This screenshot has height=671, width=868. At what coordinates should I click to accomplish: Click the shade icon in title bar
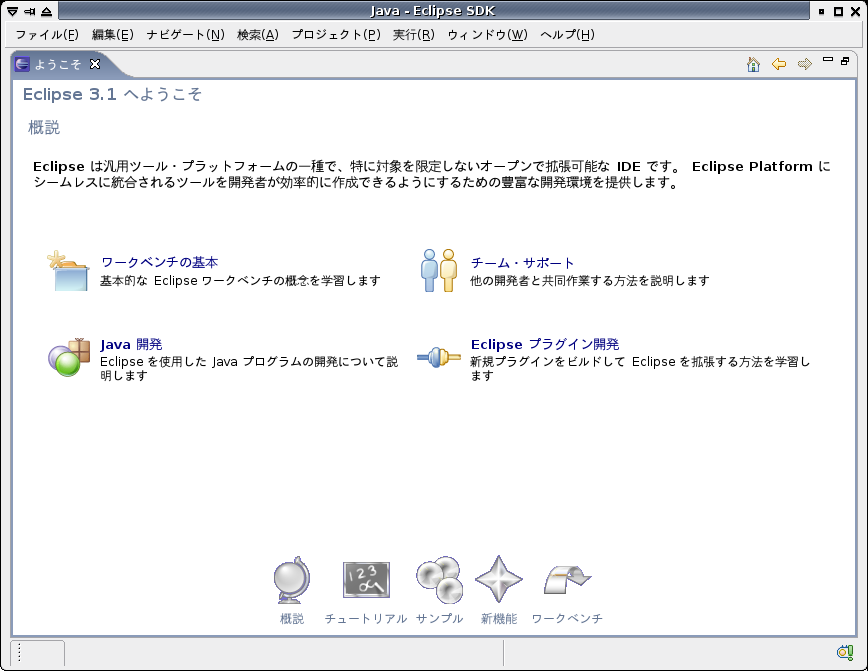click(46, 11)
